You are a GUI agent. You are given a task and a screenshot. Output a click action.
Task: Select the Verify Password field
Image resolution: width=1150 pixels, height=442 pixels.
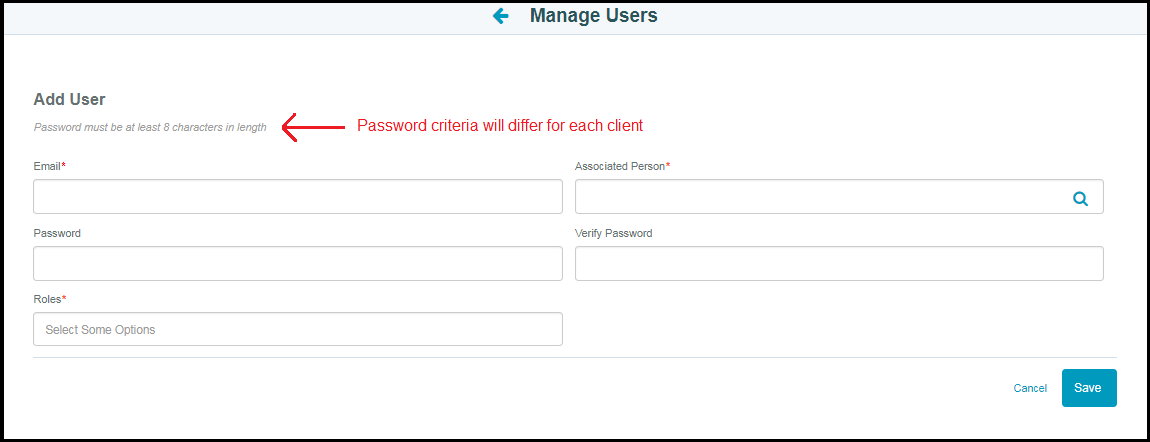[839, 263]
